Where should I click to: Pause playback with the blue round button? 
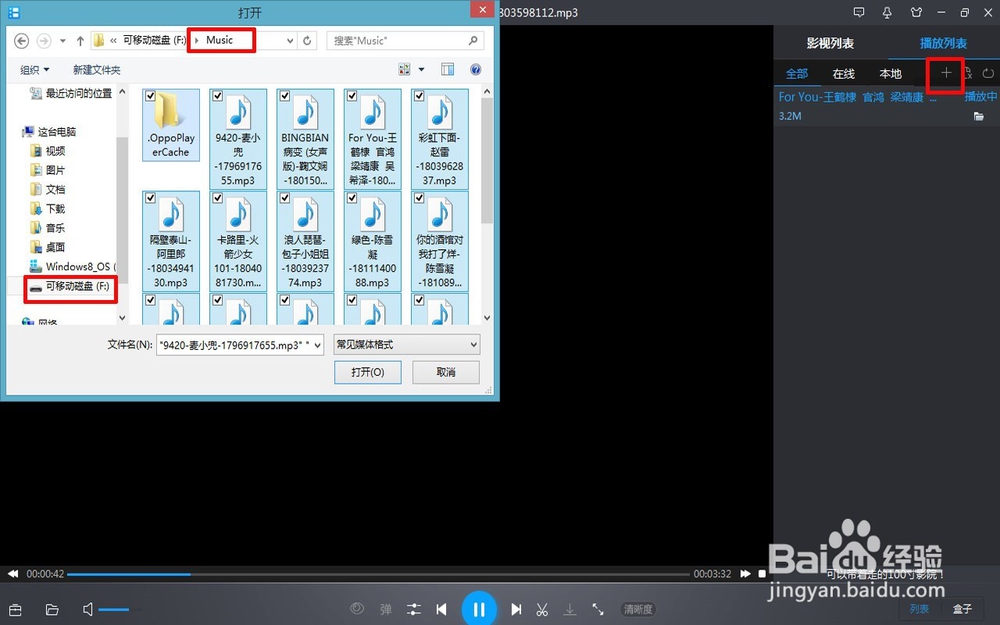(x=479, y=608)
